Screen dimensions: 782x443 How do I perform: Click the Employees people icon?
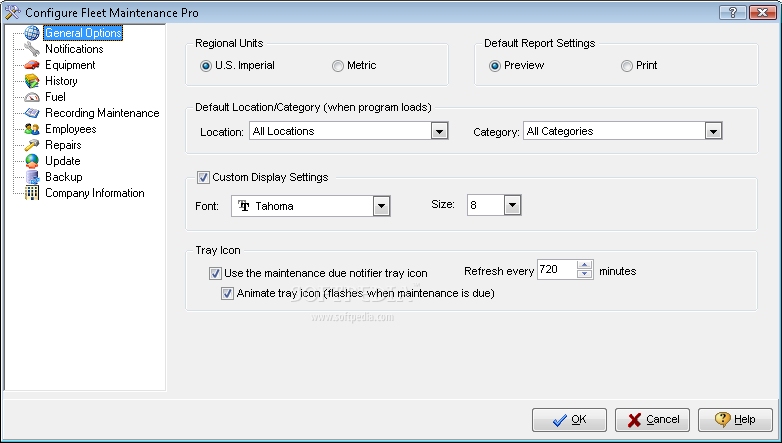coord(32,129)
